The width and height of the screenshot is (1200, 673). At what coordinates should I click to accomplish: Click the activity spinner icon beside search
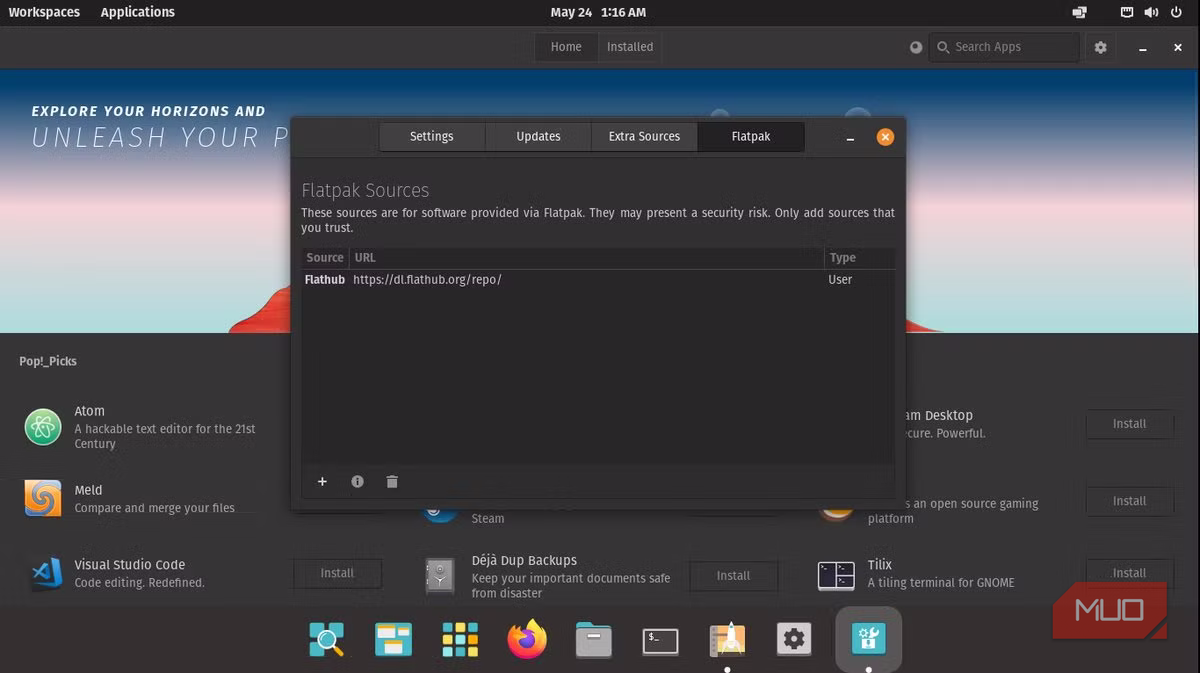[915, 47]
